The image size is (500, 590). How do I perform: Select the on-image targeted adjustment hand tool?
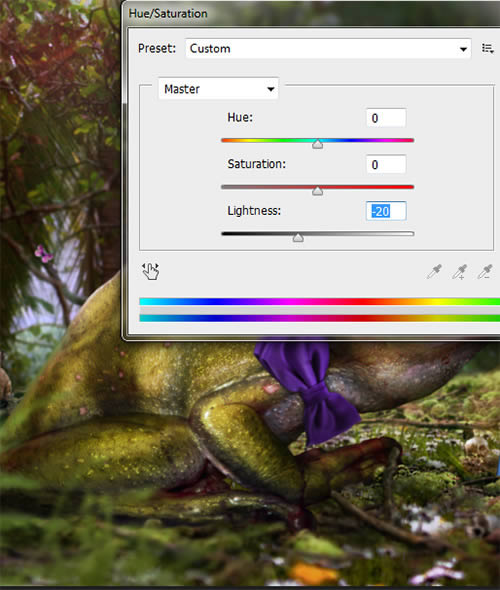coord(150,271)
